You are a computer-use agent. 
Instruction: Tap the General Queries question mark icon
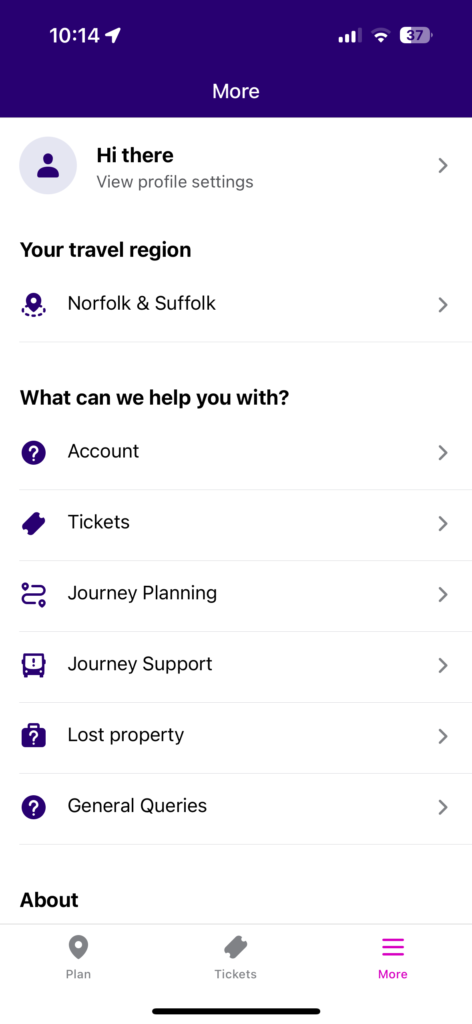pyautogui.click(x=33, y=807)
